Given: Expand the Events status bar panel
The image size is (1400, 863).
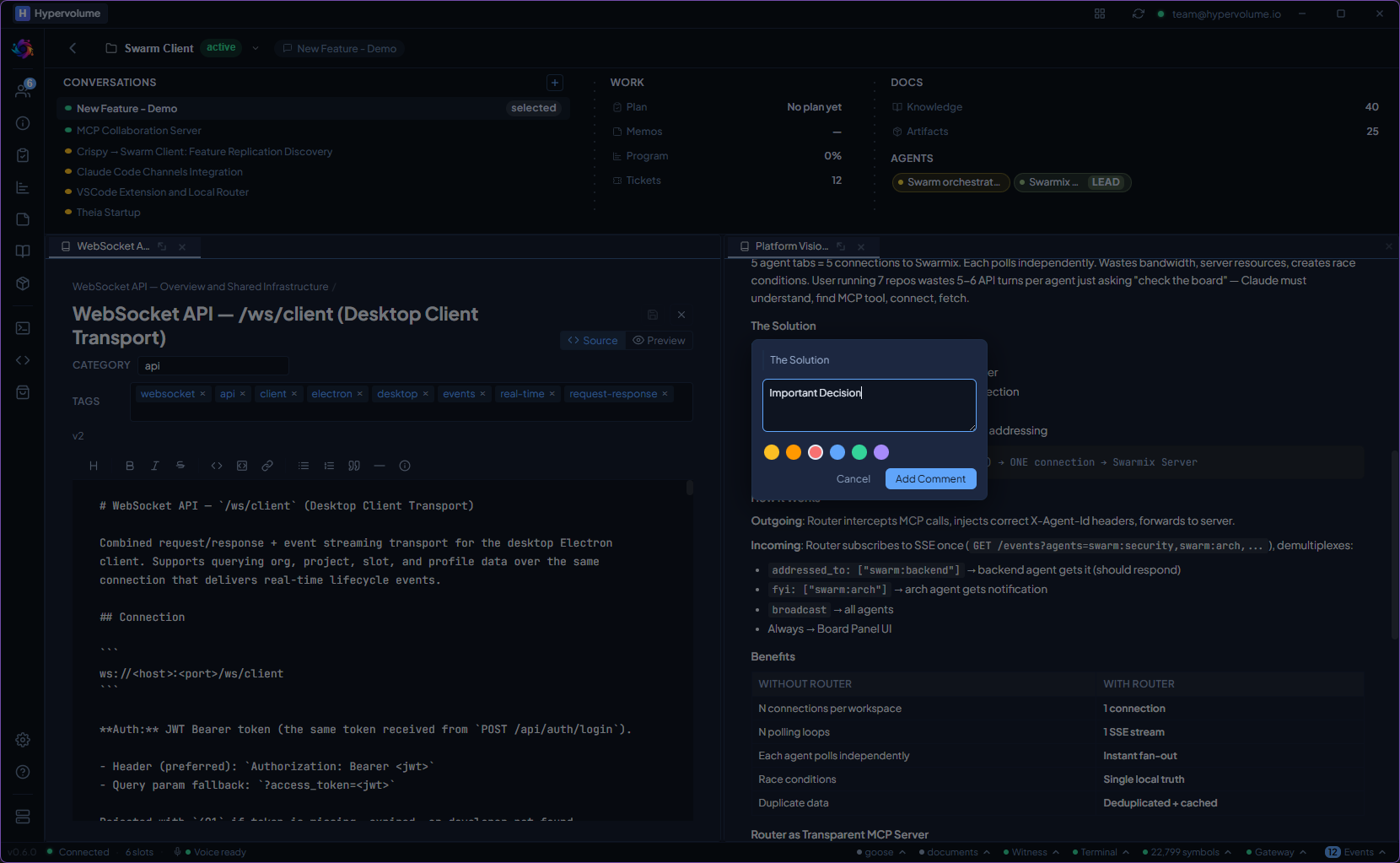Looking at the screenshot, I should (1356, 852).
